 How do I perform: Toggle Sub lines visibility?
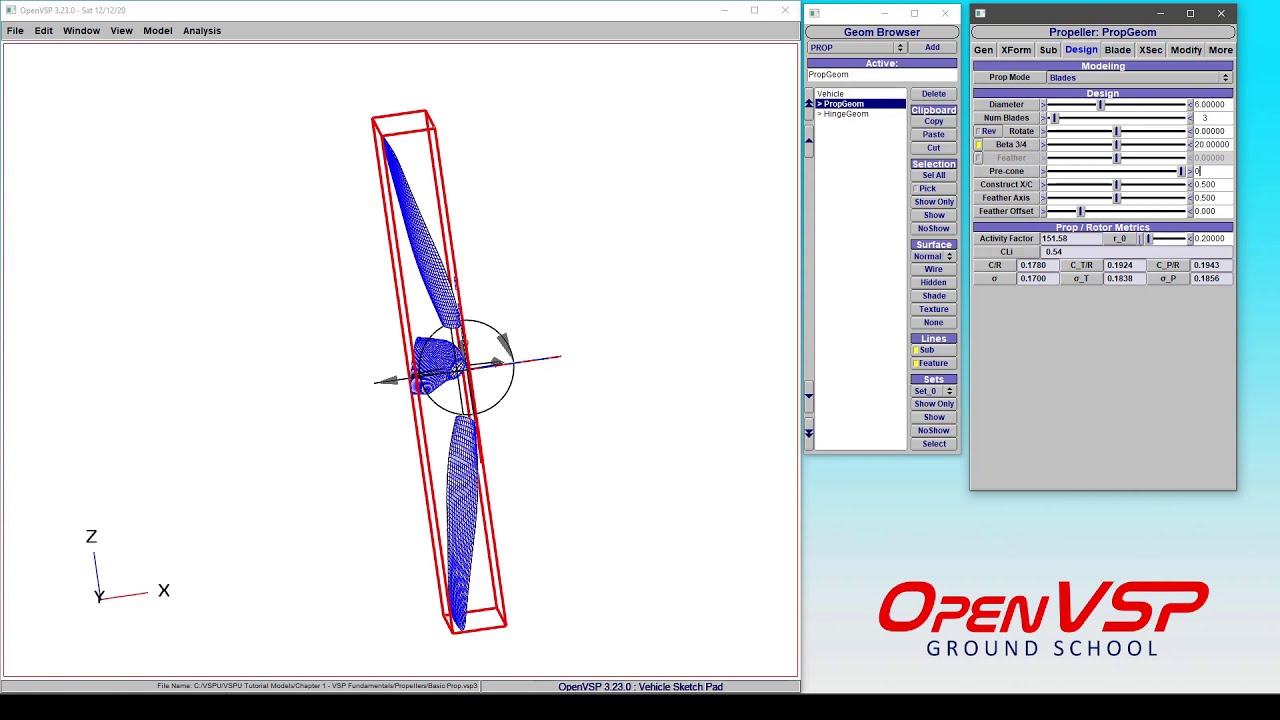point(933,350)
